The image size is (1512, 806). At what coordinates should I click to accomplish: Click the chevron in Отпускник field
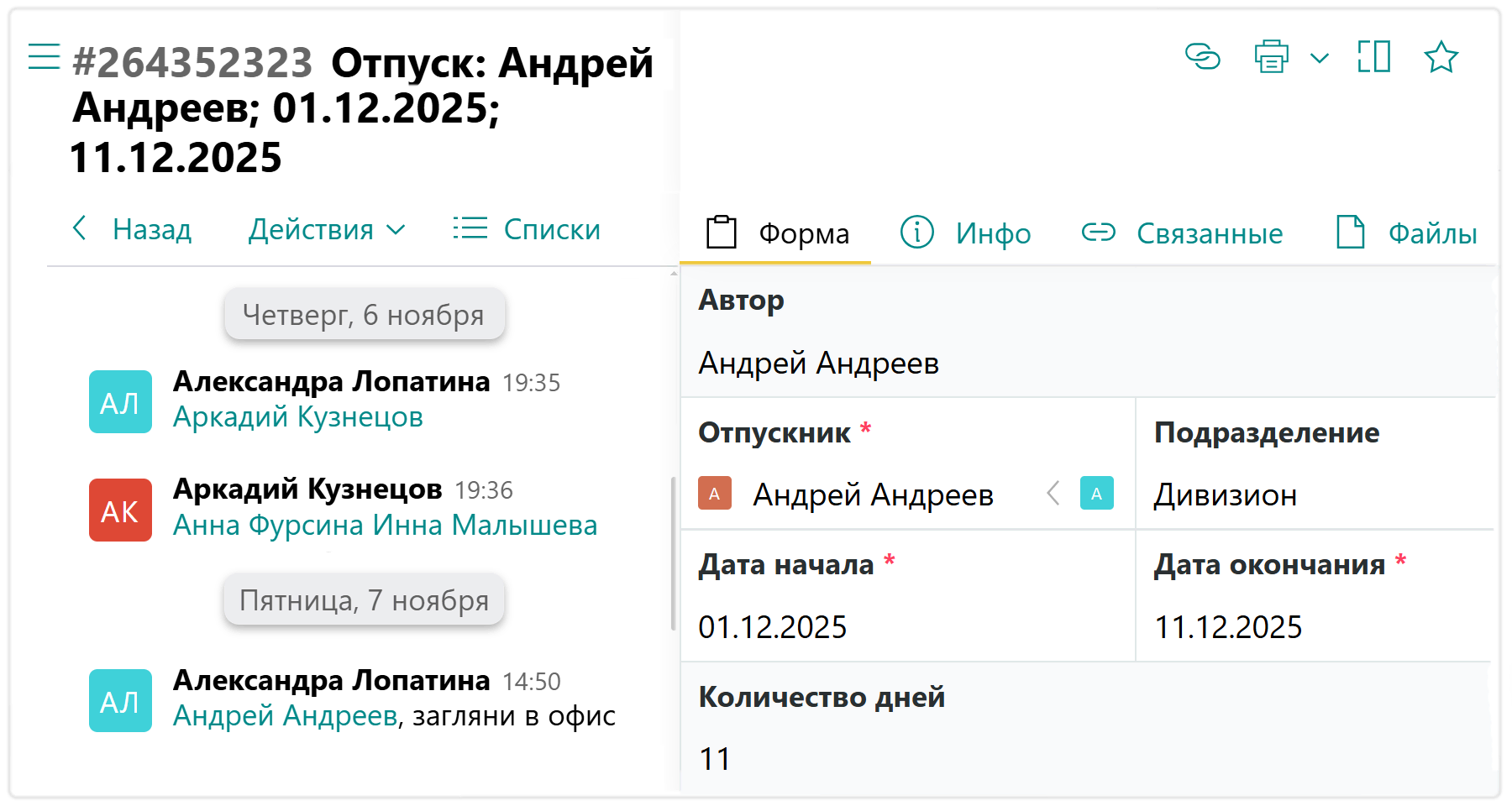tap(1053, 494)
